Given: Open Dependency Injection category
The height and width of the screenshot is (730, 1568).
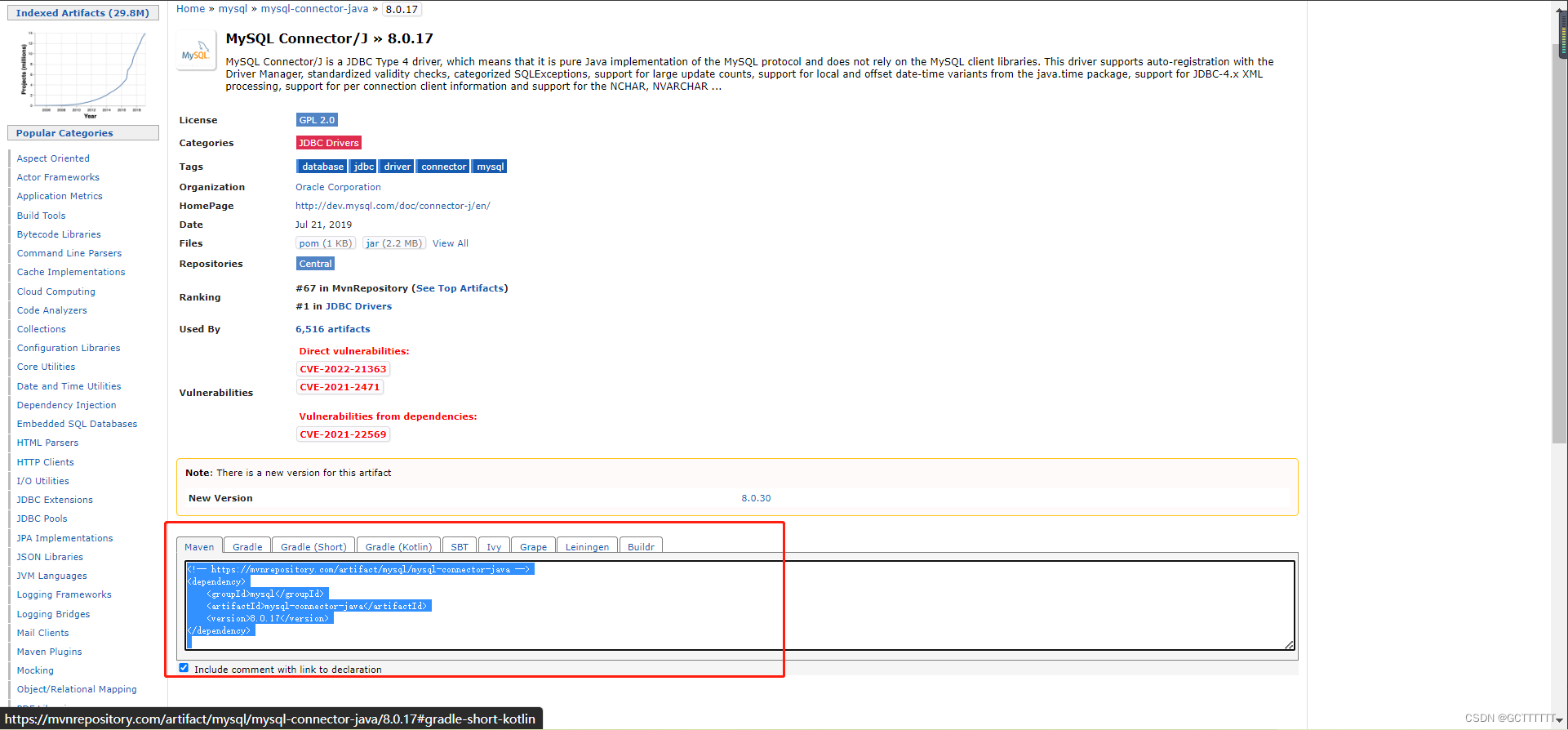Looking at the screenshot, I should click(66, 405).
